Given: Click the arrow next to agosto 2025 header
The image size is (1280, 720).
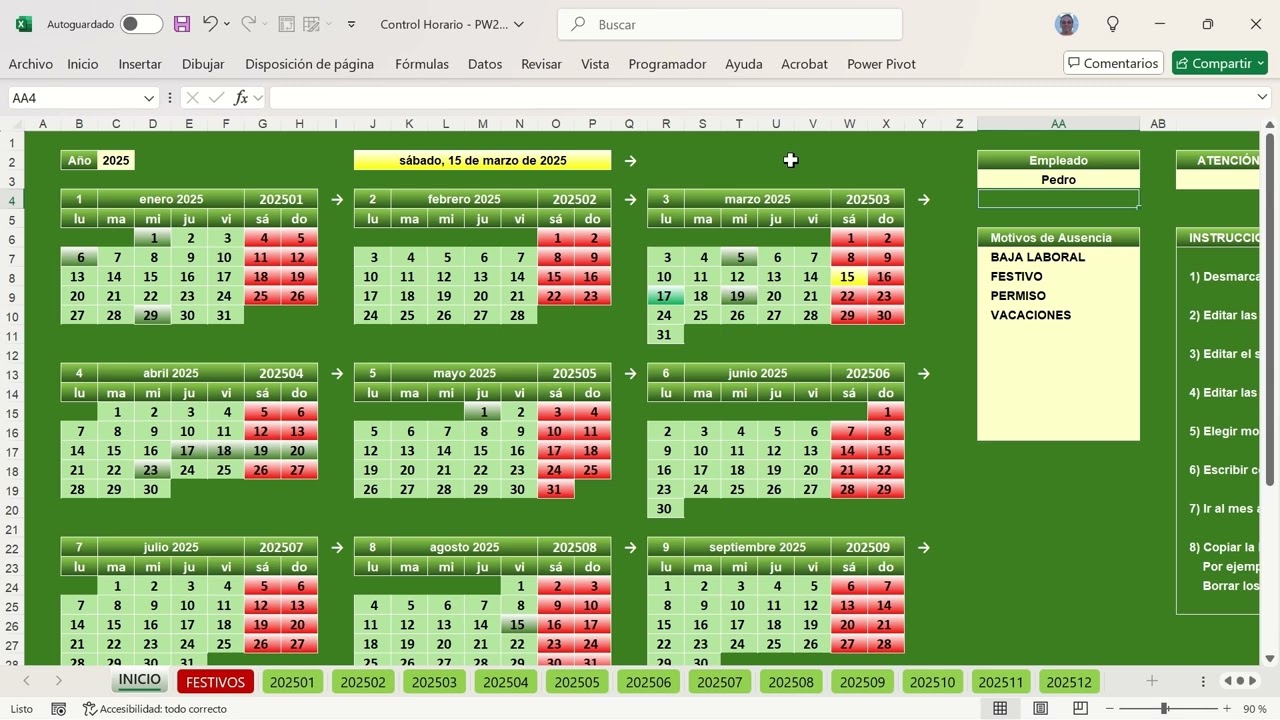Looking at the screenshot, I should (630, 547).
